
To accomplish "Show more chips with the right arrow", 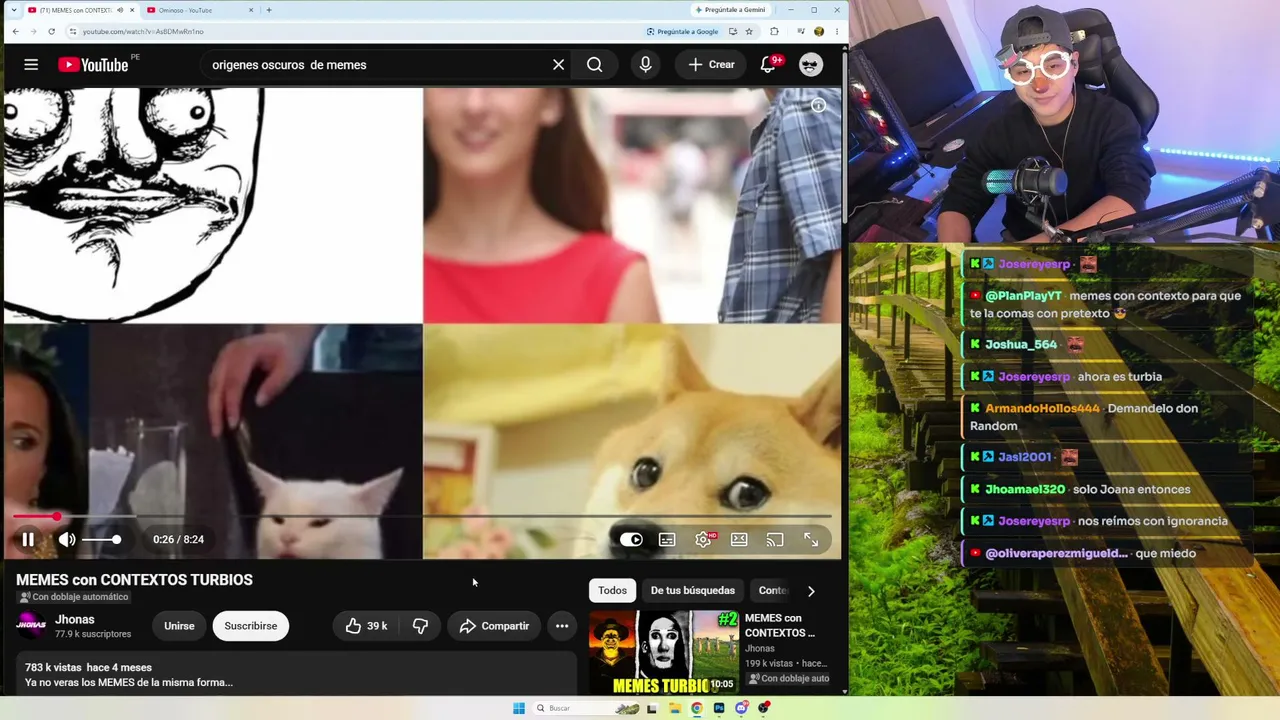I will click(811, 591).
